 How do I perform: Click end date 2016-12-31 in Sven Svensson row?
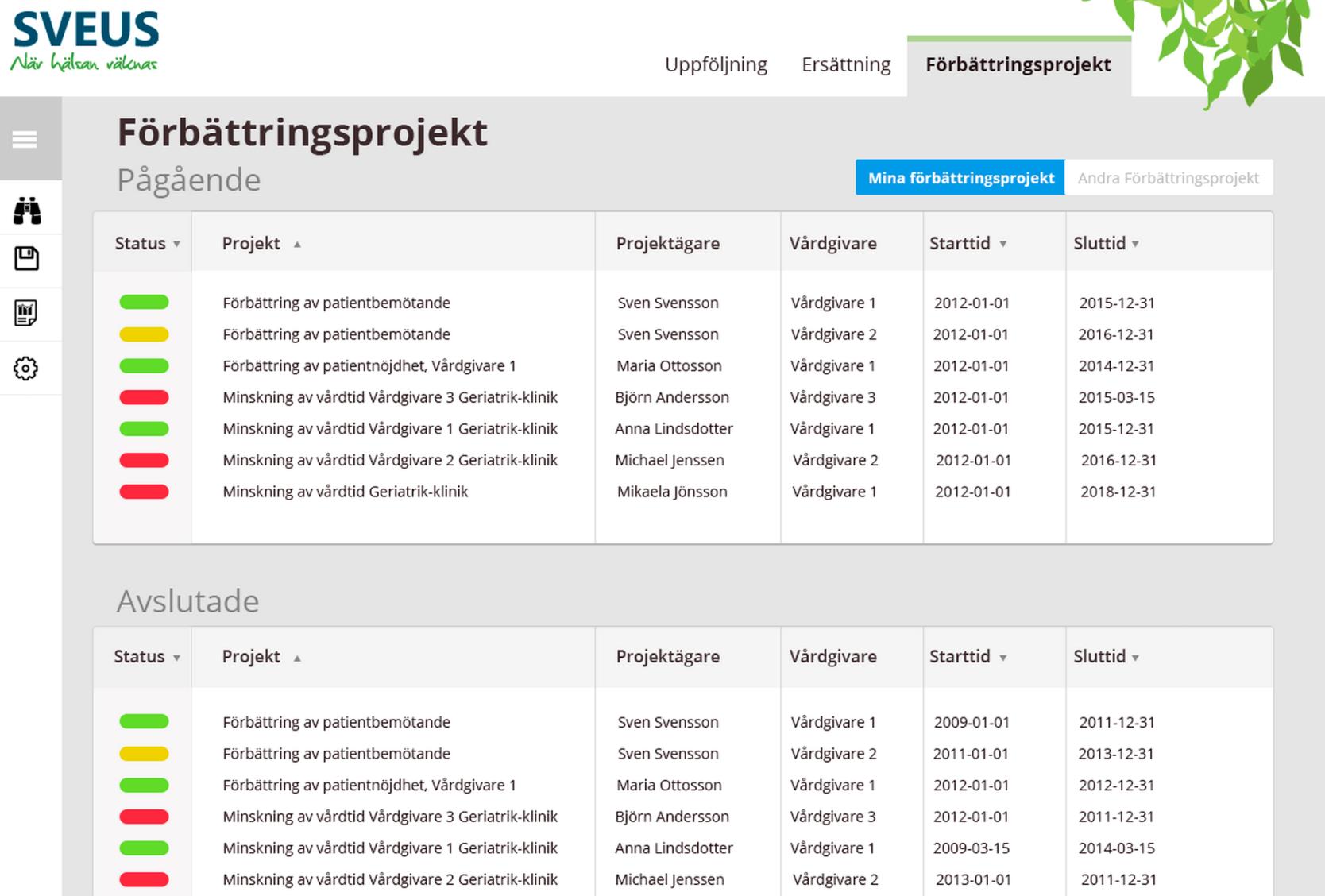point(1115,334)
